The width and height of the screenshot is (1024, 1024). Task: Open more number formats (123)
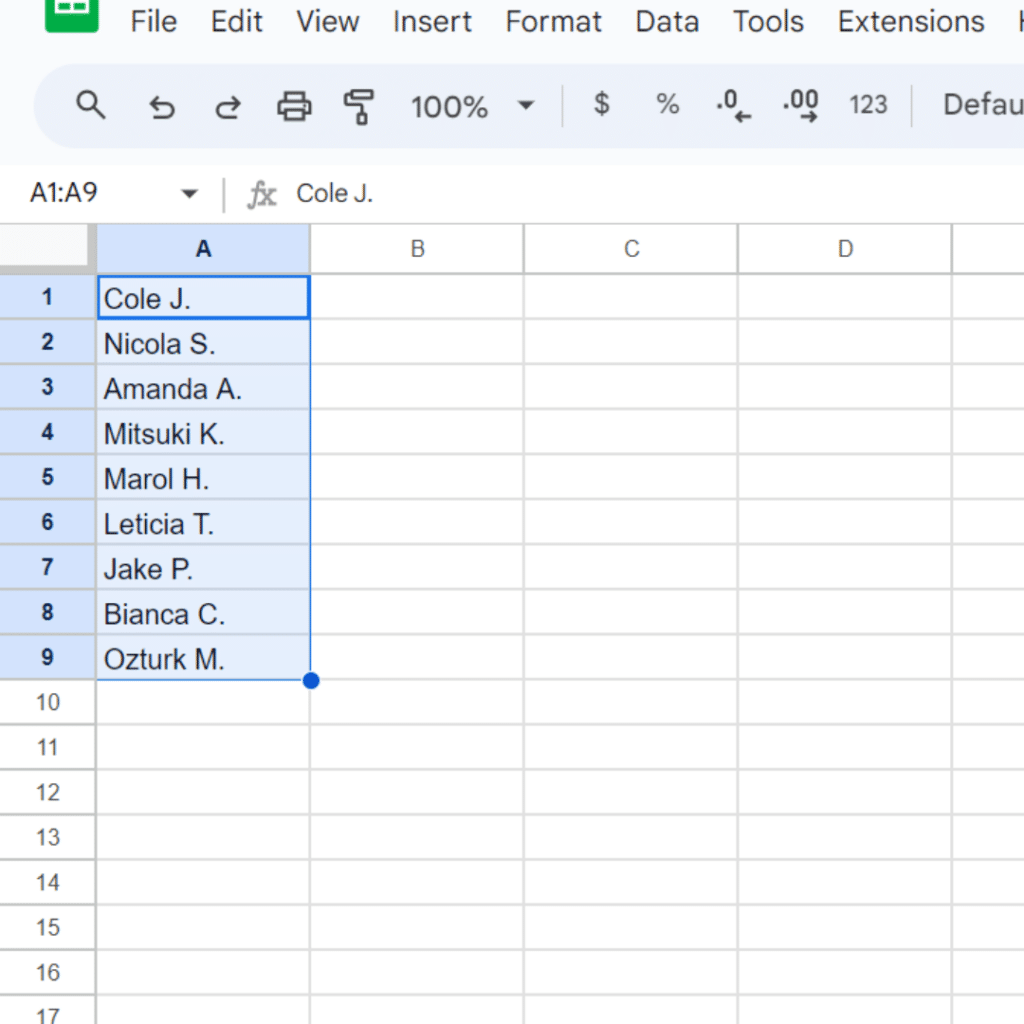tap(868, 104)
